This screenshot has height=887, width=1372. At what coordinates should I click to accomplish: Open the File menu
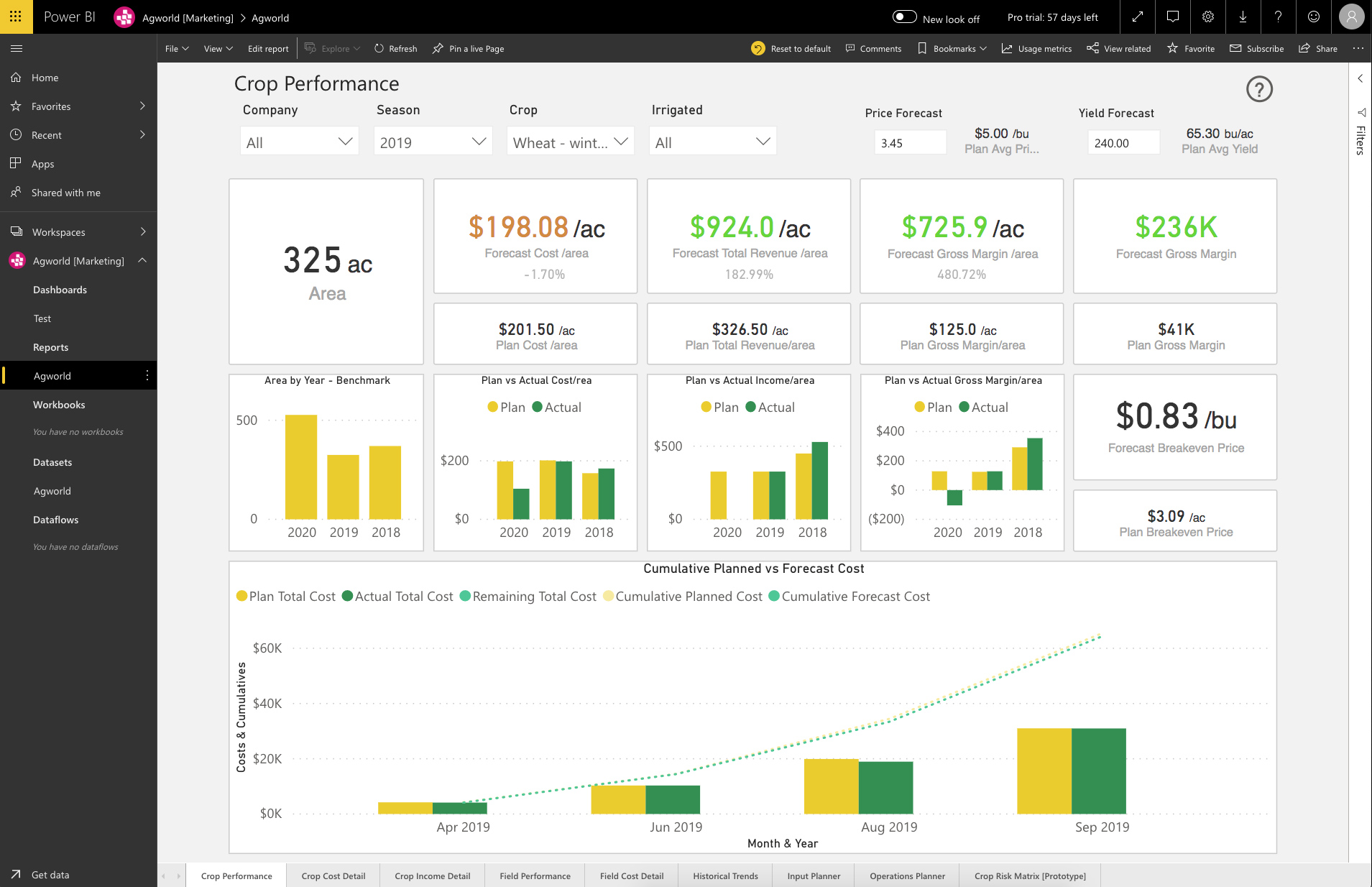click(176, 48)
